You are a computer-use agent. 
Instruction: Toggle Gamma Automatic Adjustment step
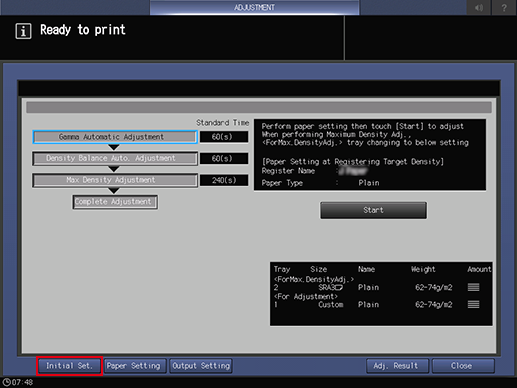point(115,137)
